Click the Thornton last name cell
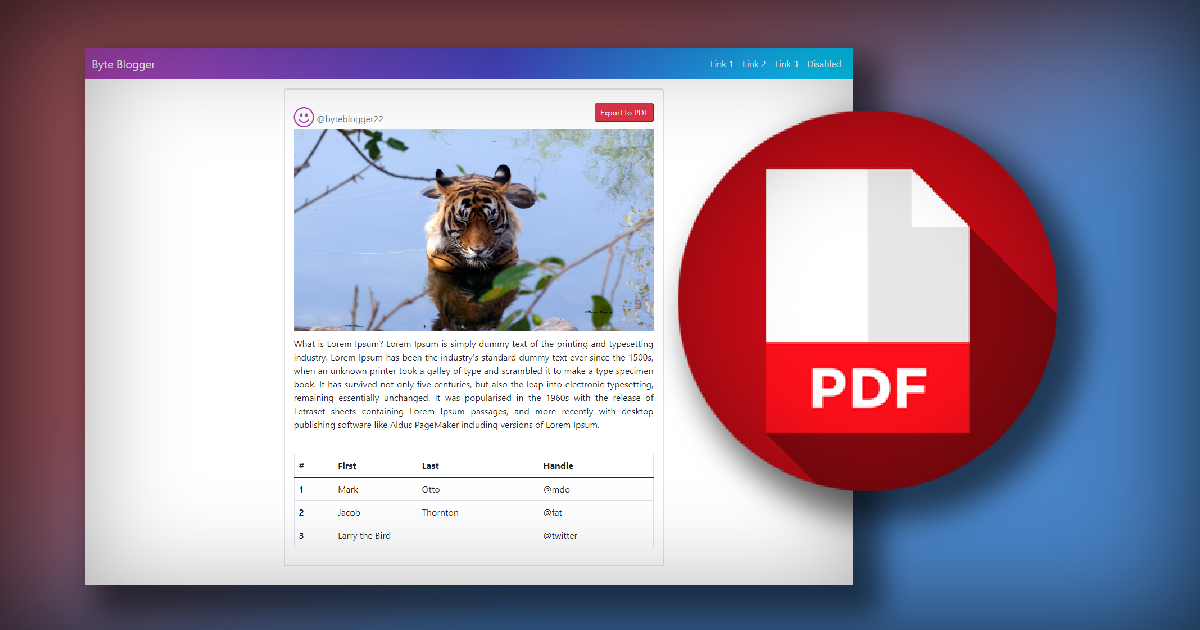1200x630 pixels. pos(440,513)
